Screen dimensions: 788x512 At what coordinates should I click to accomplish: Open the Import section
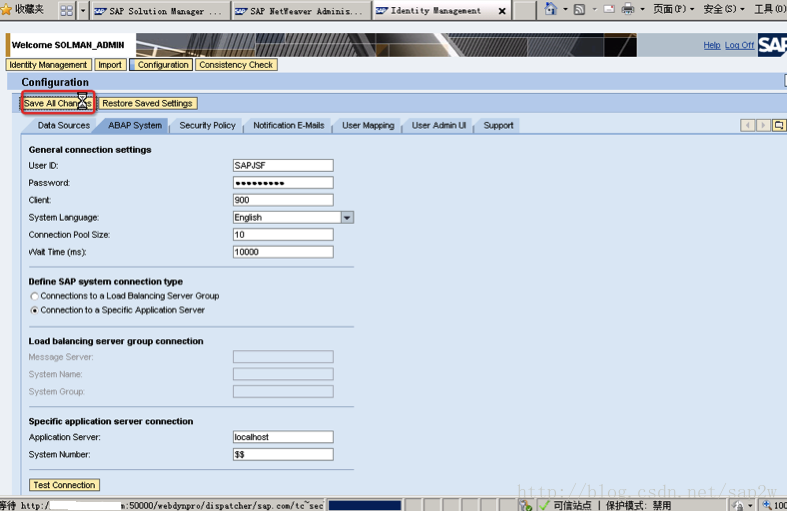point(110,65)
